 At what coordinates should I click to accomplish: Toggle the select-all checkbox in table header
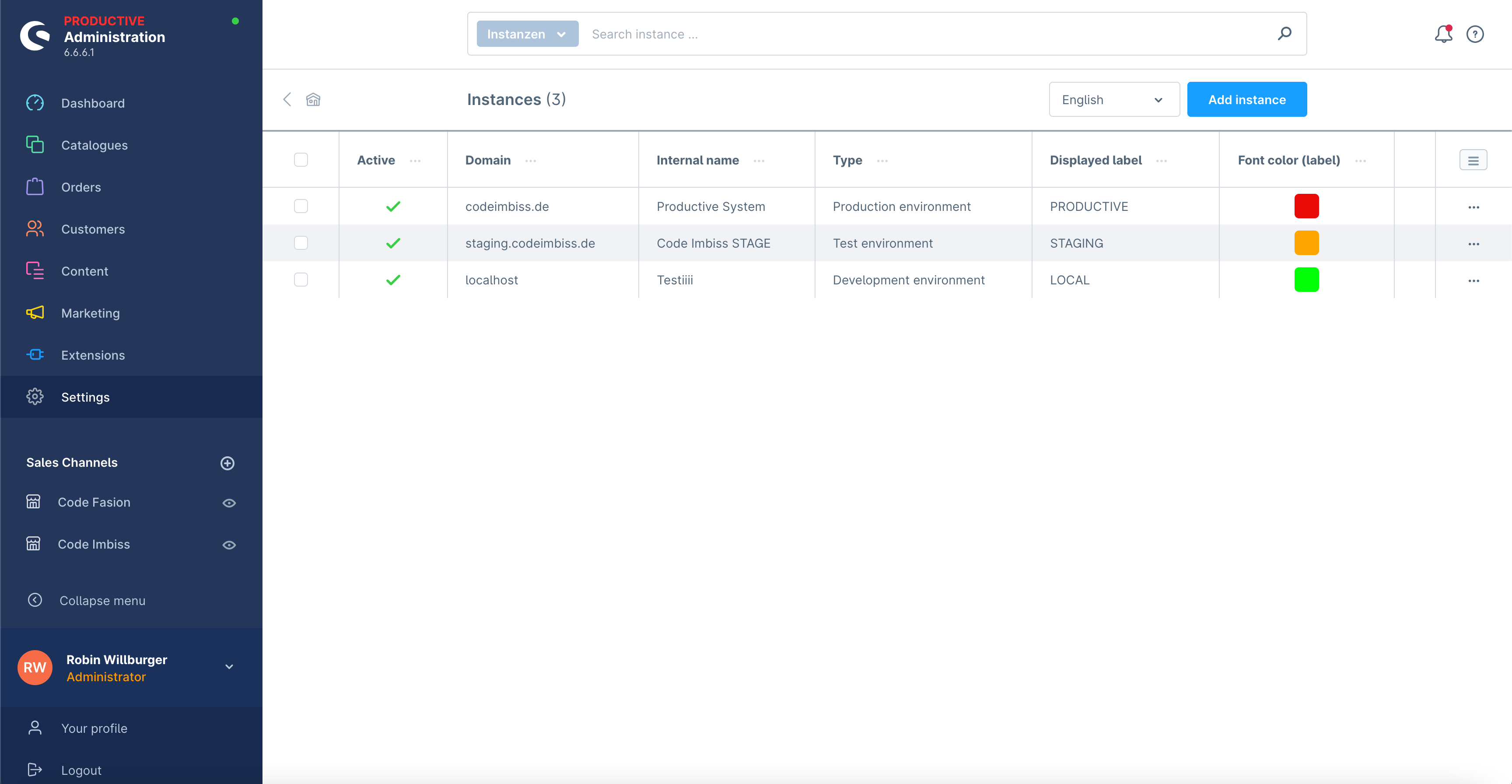tap(301, 160)
